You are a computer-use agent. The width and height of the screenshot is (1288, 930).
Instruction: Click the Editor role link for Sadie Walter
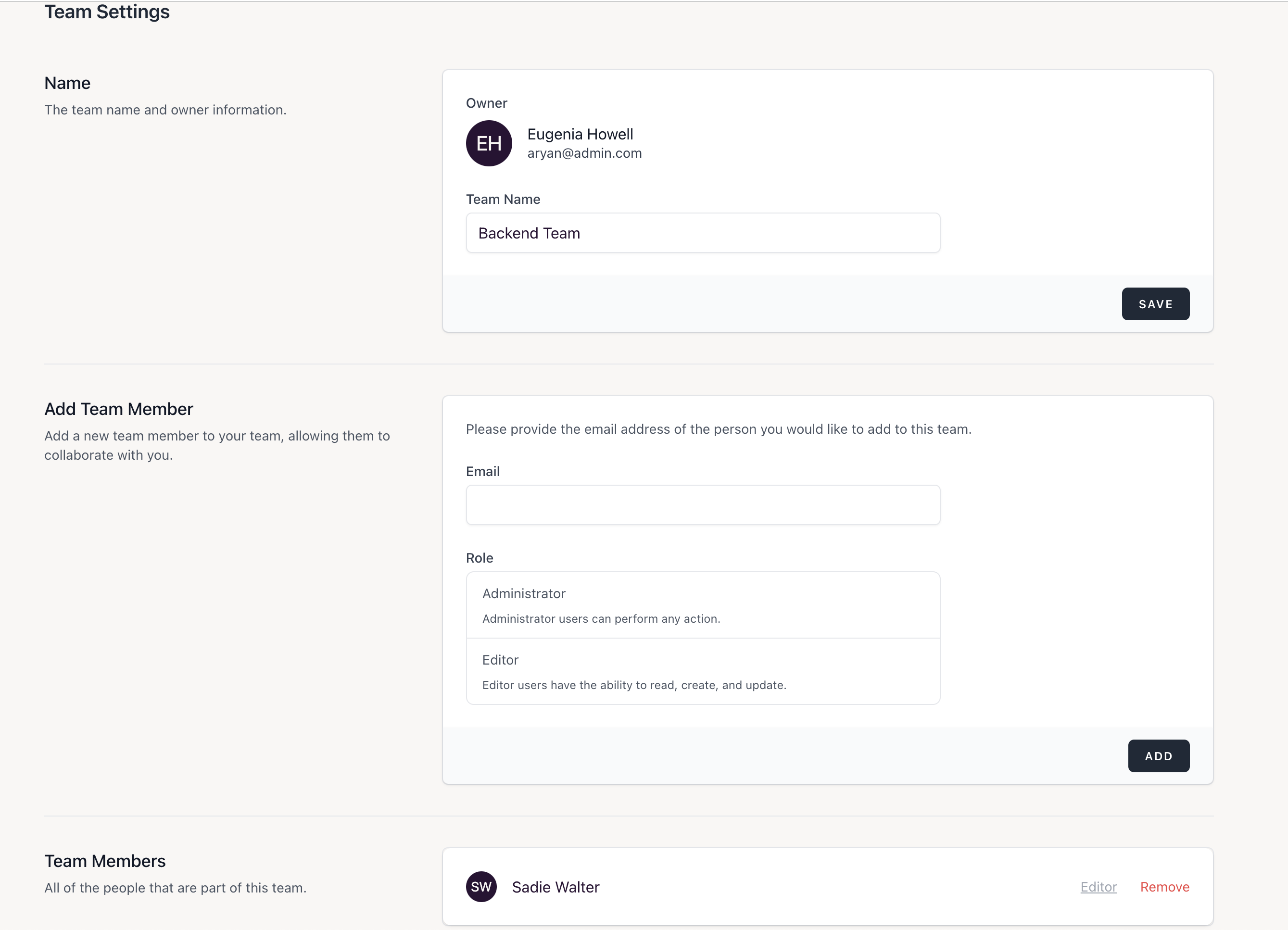click(1099, 887)
